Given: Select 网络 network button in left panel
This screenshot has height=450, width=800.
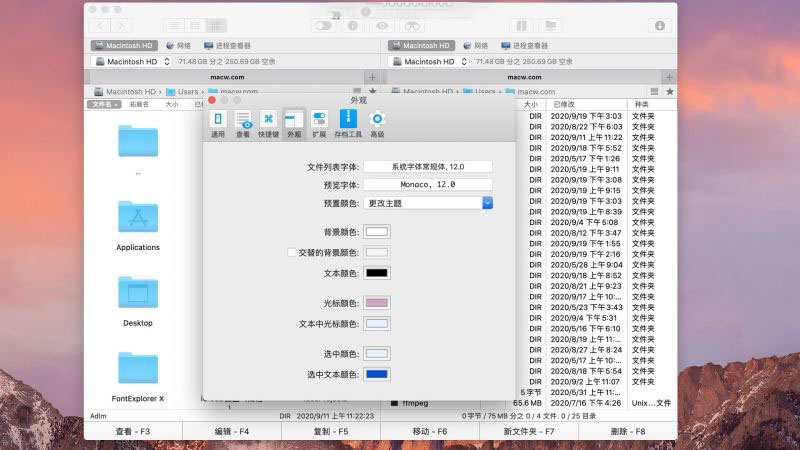Looking at the screenshot, I should pos(179,45).
